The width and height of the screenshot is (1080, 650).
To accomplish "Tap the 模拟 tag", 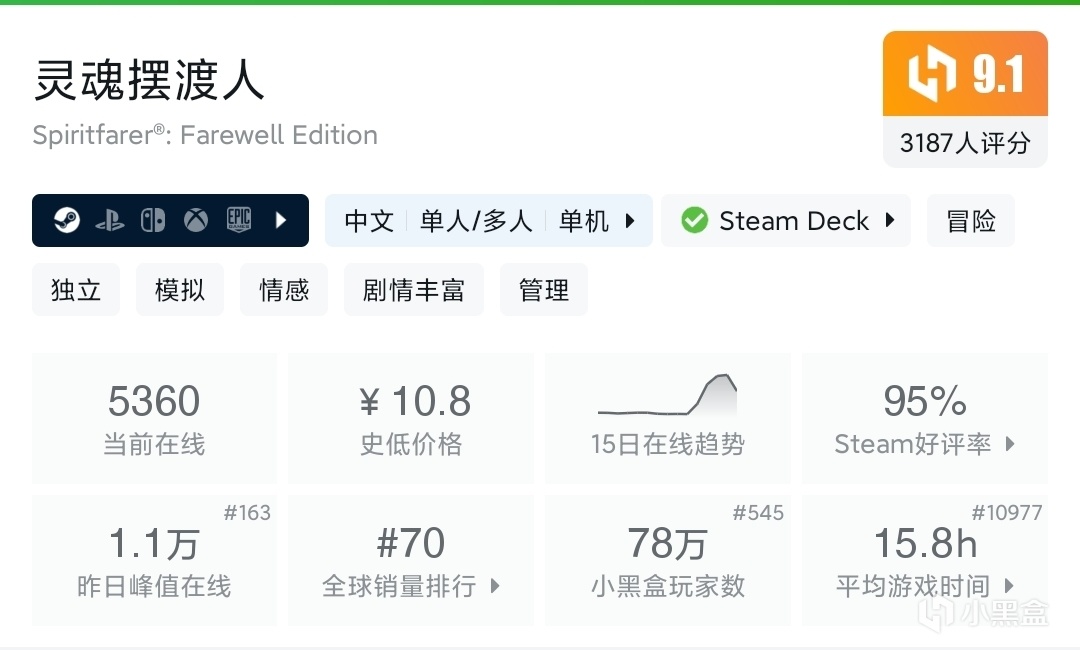I will 180,290.
